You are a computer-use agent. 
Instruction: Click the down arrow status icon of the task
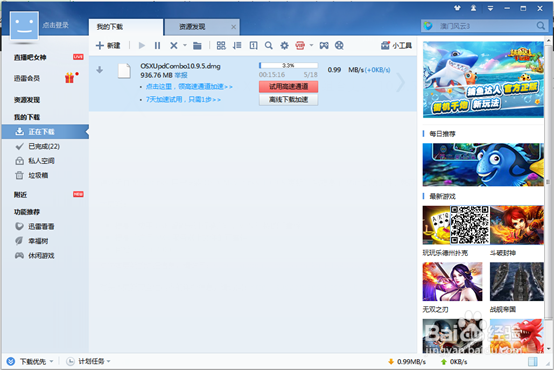(100, 70)
